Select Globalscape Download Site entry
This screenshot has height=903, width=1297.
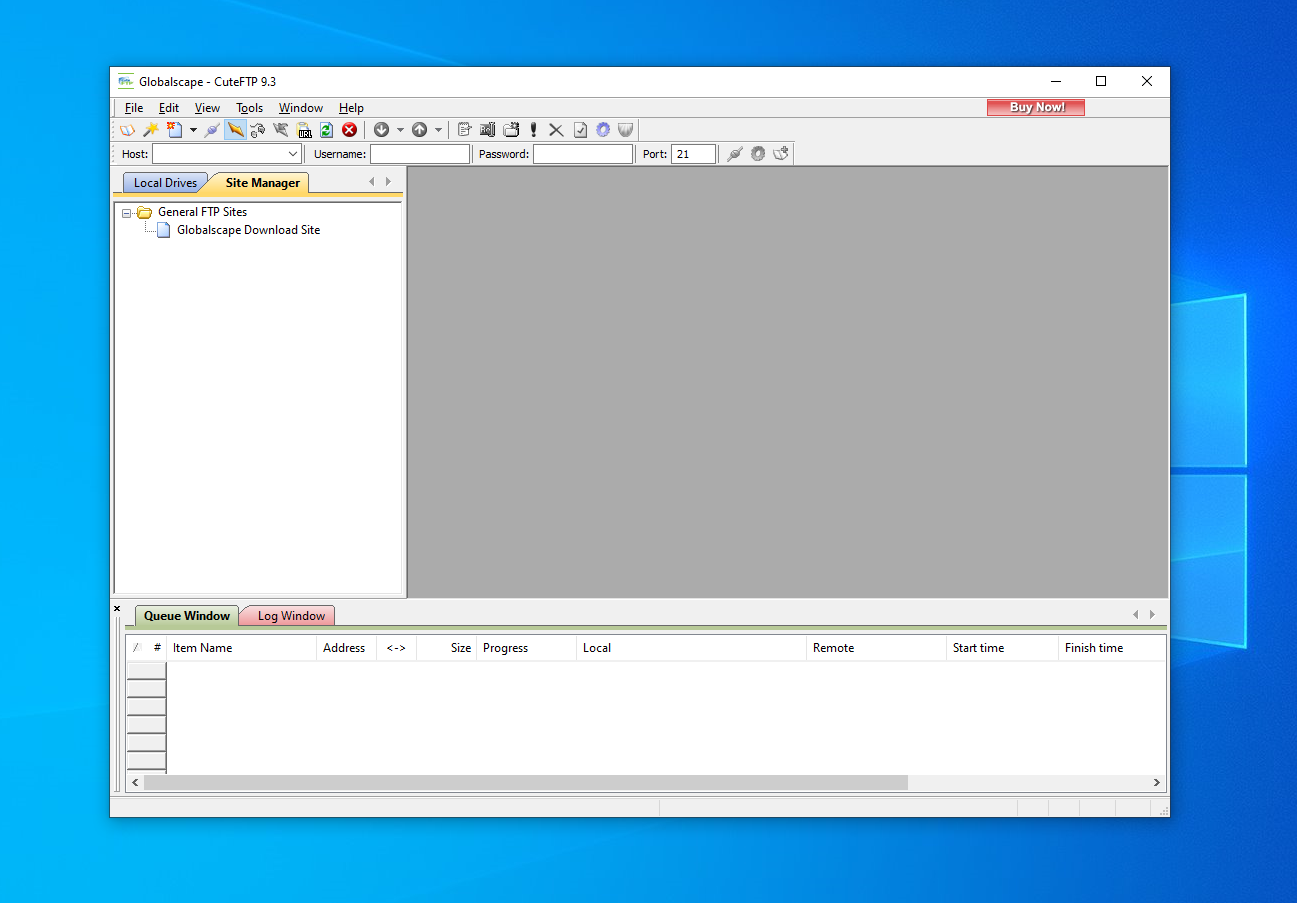click(x=248, y=229)
